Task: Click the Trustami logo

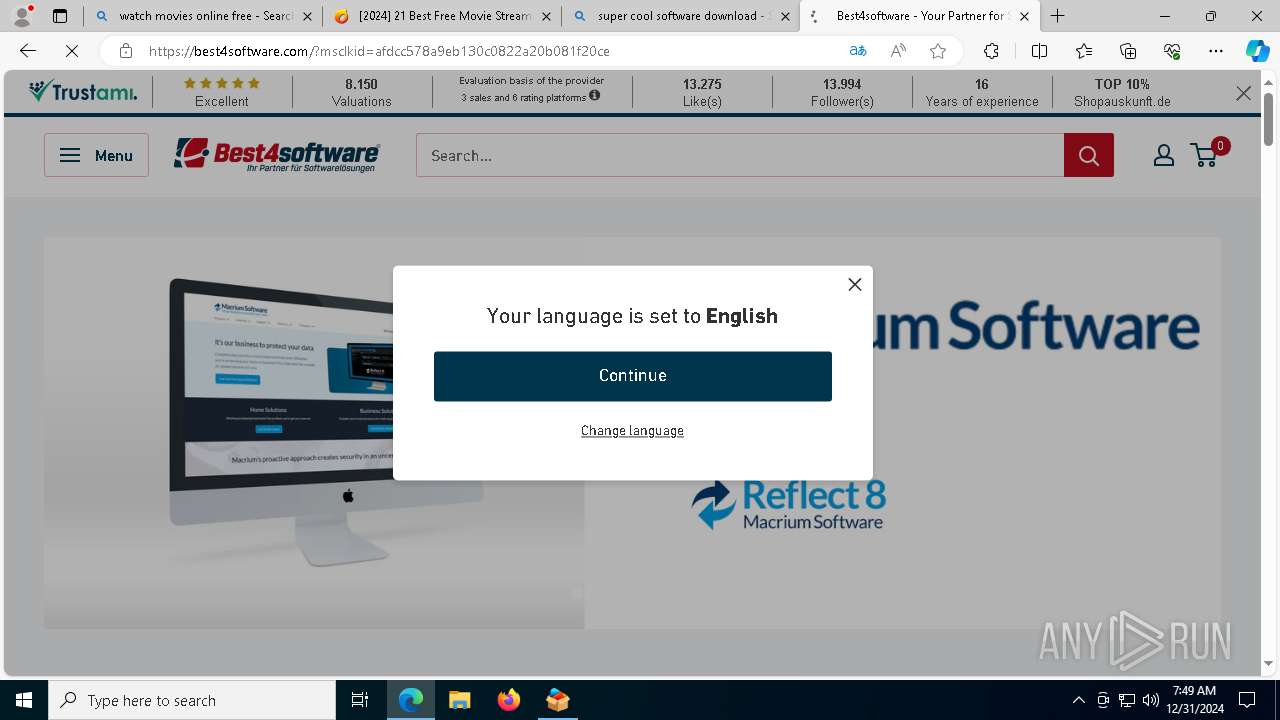Action: [x=83, y=92]
